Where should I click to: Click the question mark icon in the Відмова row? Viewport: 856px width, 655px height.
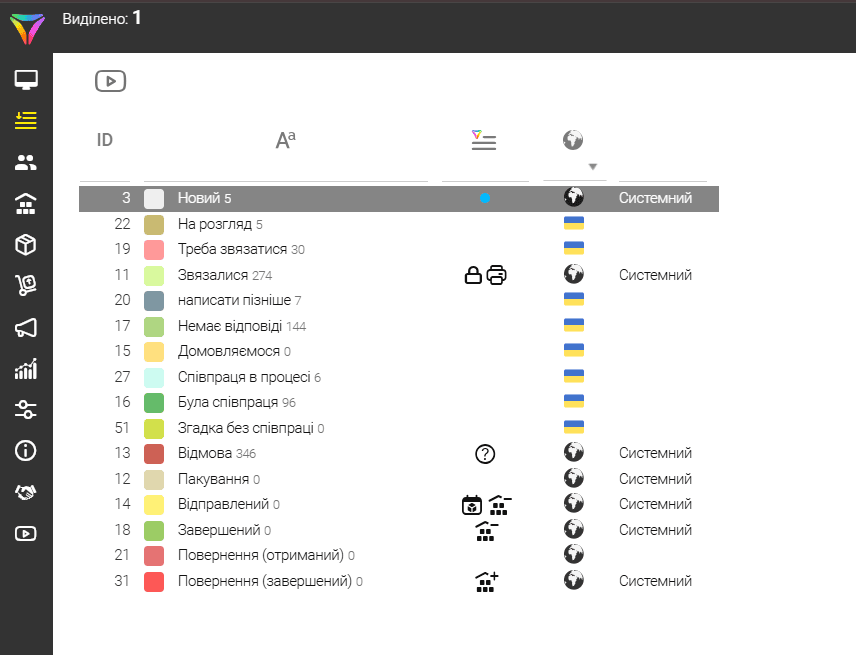[x=485, y=454]
